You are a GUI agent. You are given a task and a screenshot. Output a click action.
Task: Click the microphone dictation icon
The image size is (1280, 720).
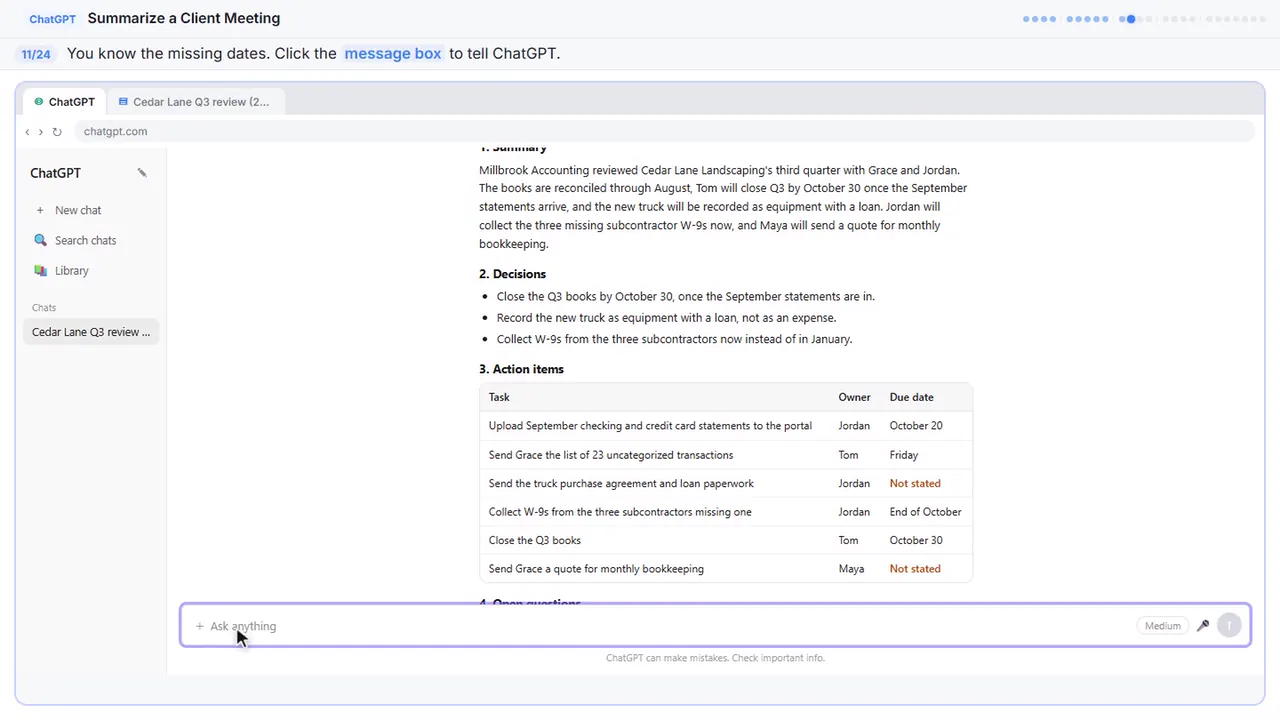point(1203,626)
